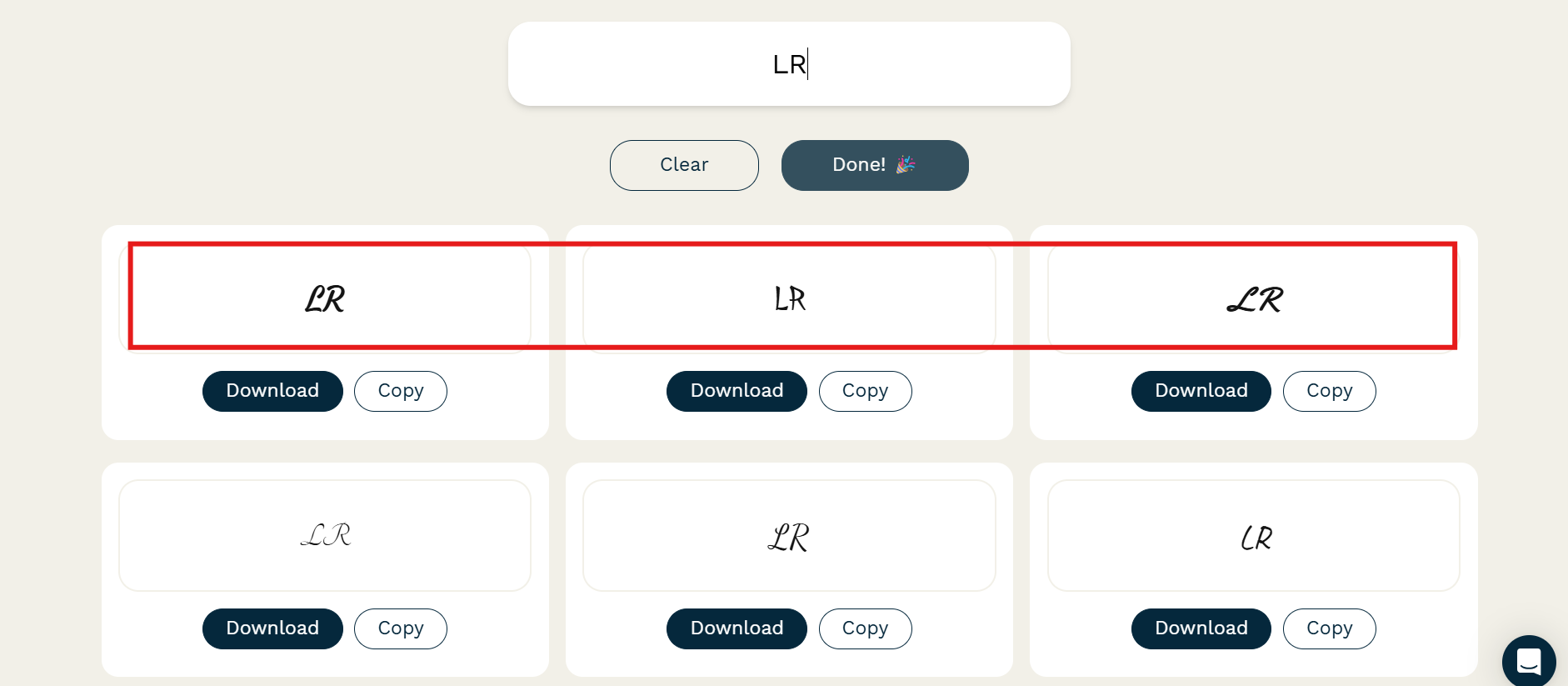Select the top-left bold cursive LR preview
The width and height of the screenshot is (1568, 686).
pyautogui.click(x=325, y=298)
